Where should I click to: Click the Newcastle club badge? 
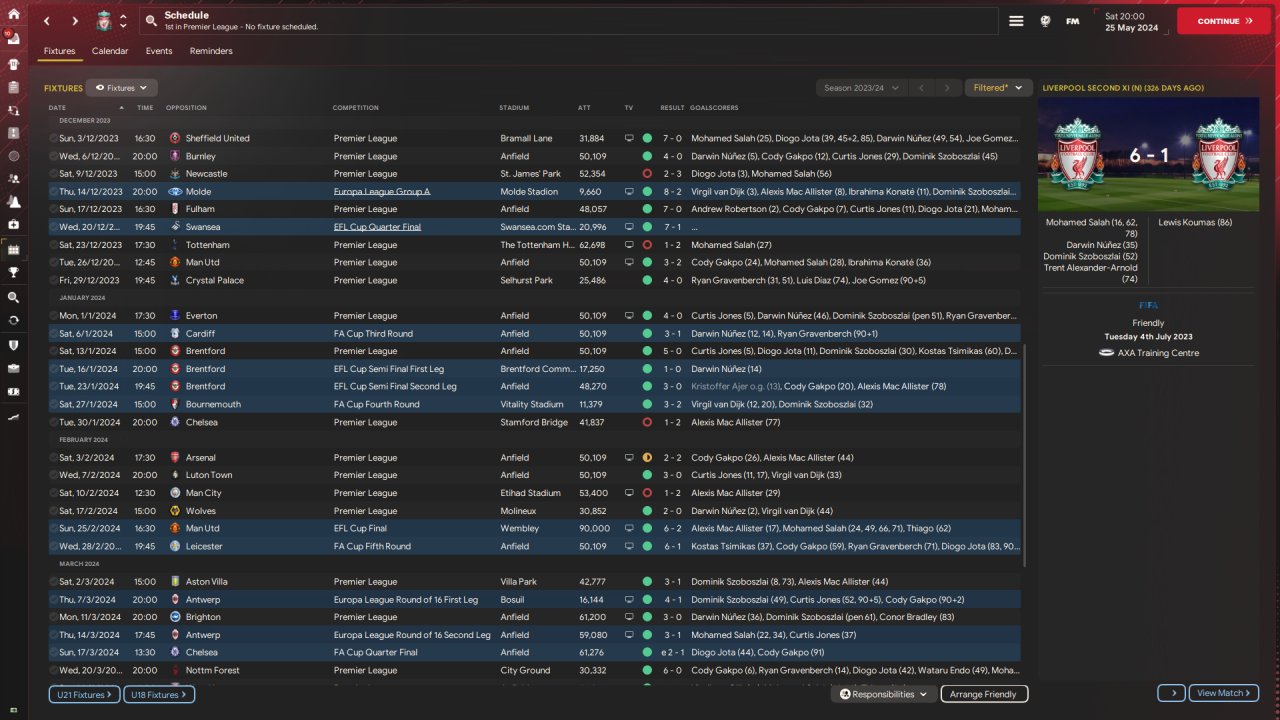pos(176,174)
